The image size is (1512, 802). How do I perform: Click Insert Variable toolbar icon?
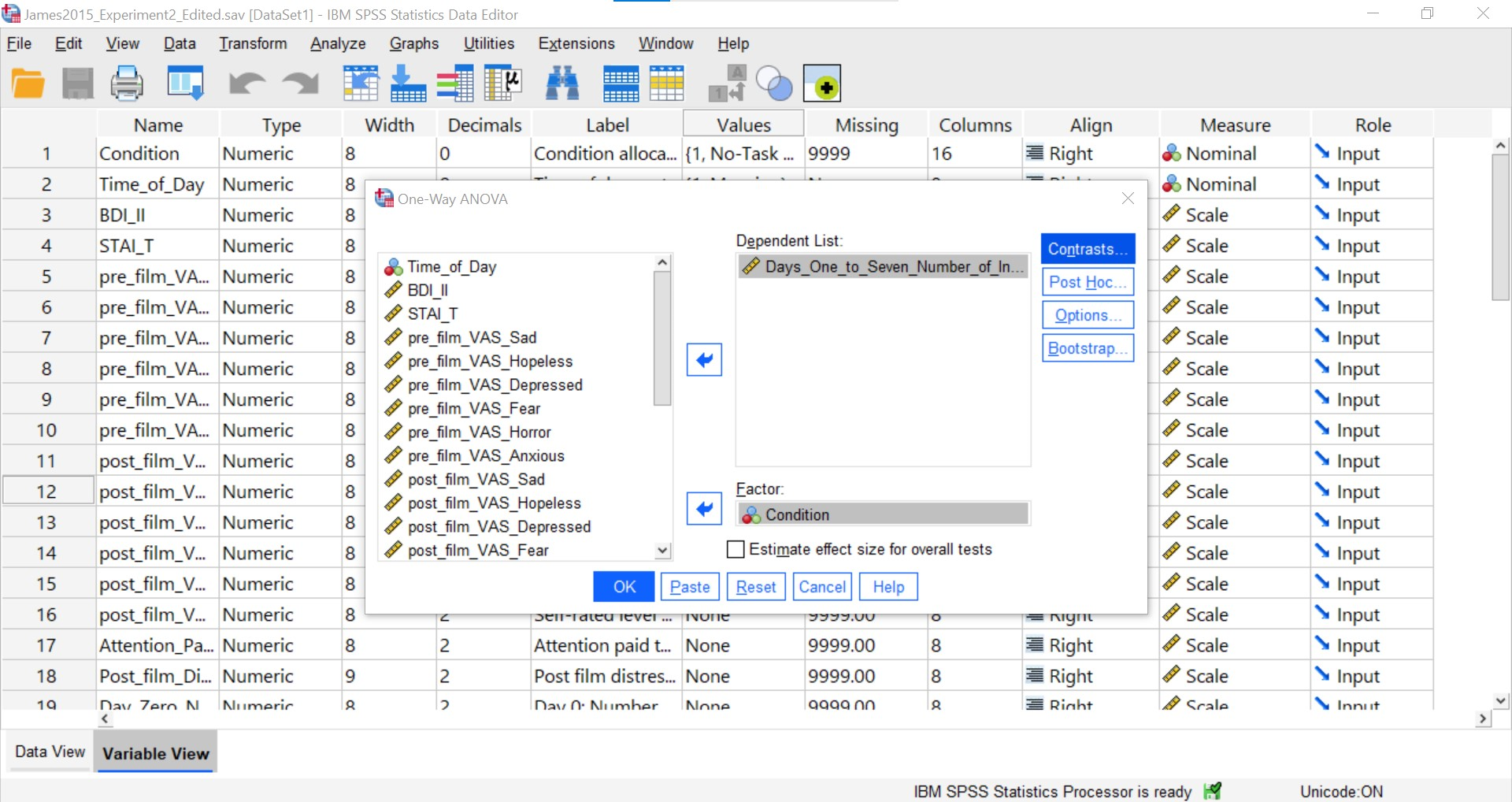click(x=666, y=84)
